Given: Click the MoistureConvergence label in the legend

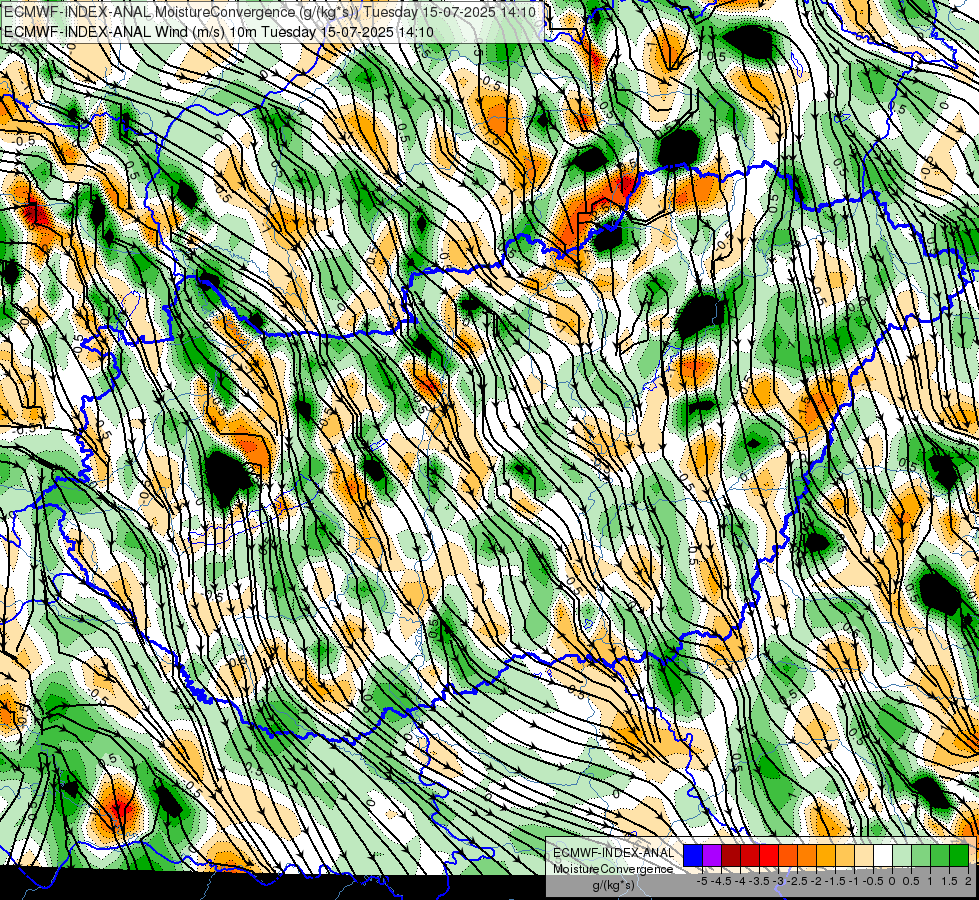Looking at the screenshot, I should point(612,869).
